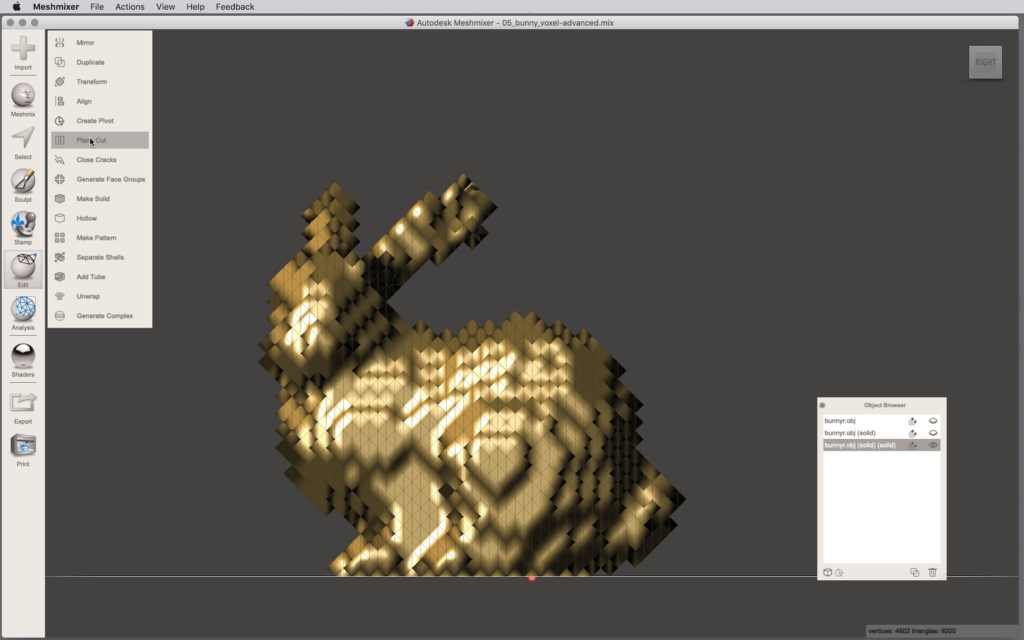This screenshot has height=640, width=1024.
Task: Open the Import tool
Action: [x=23, y=52]
